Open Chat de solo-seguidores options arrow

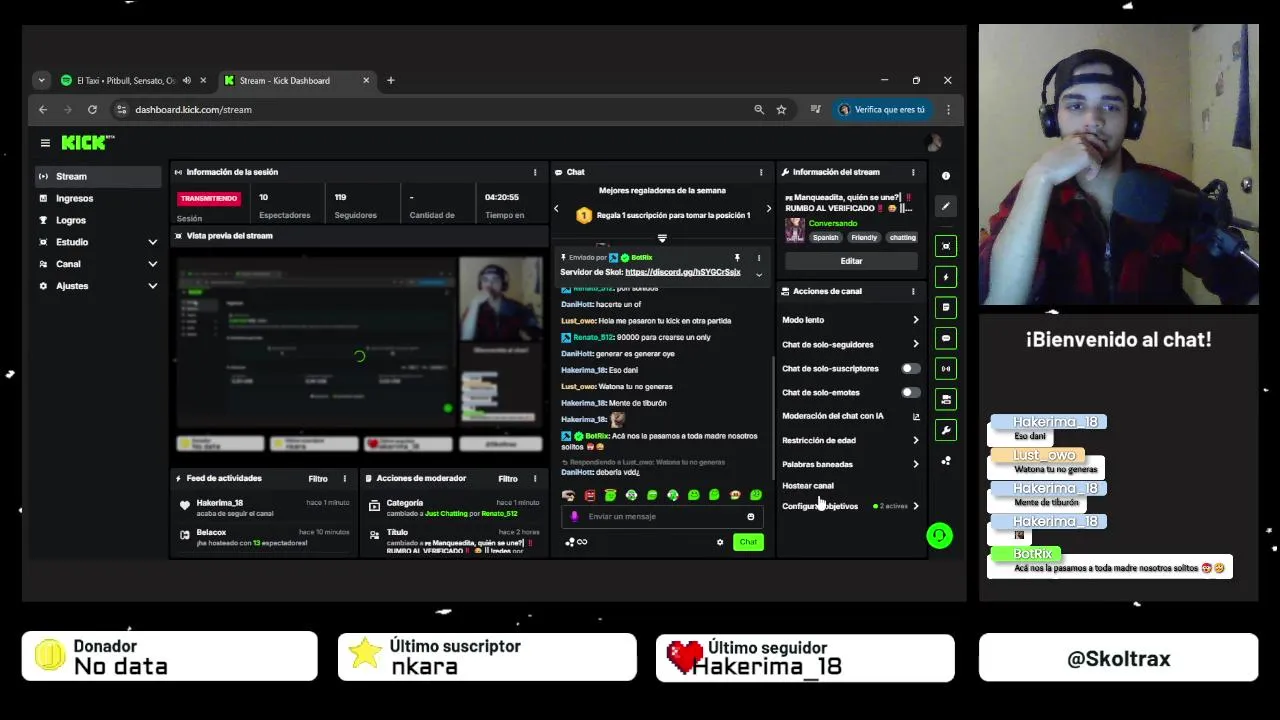point(915,344)
